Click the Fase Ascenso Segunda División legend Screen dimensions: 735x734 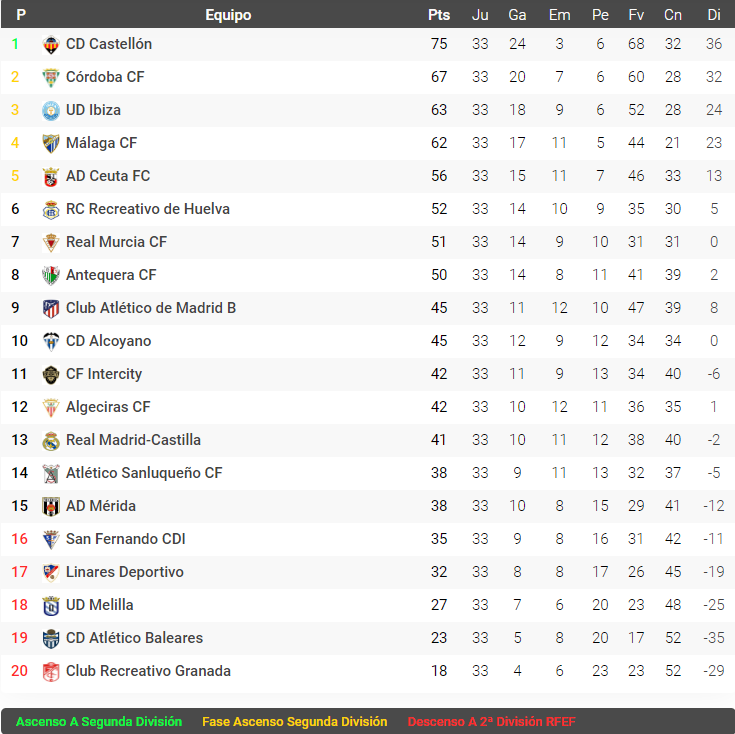pos(294,721)
